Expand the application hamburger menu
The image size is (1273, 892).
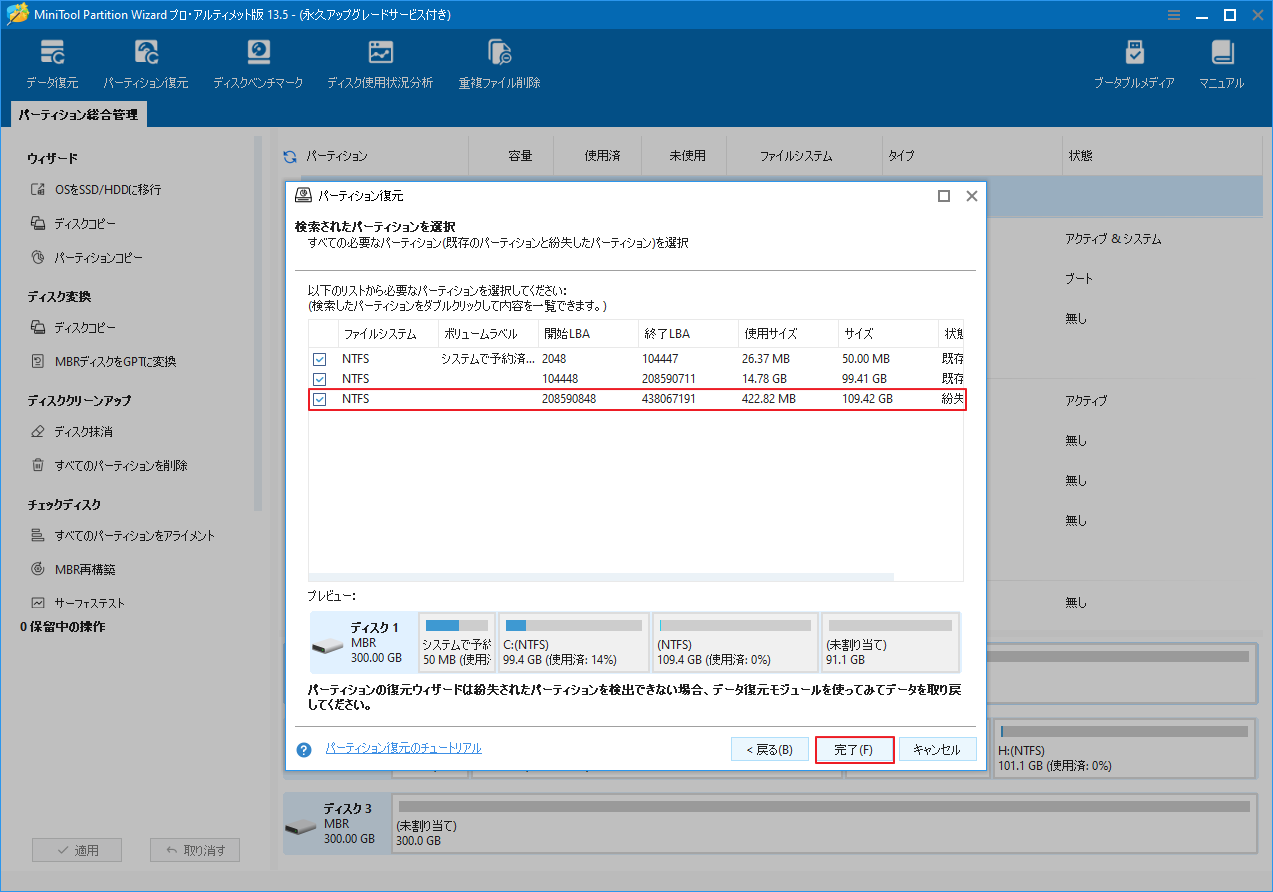click(x=1173, y=15)
